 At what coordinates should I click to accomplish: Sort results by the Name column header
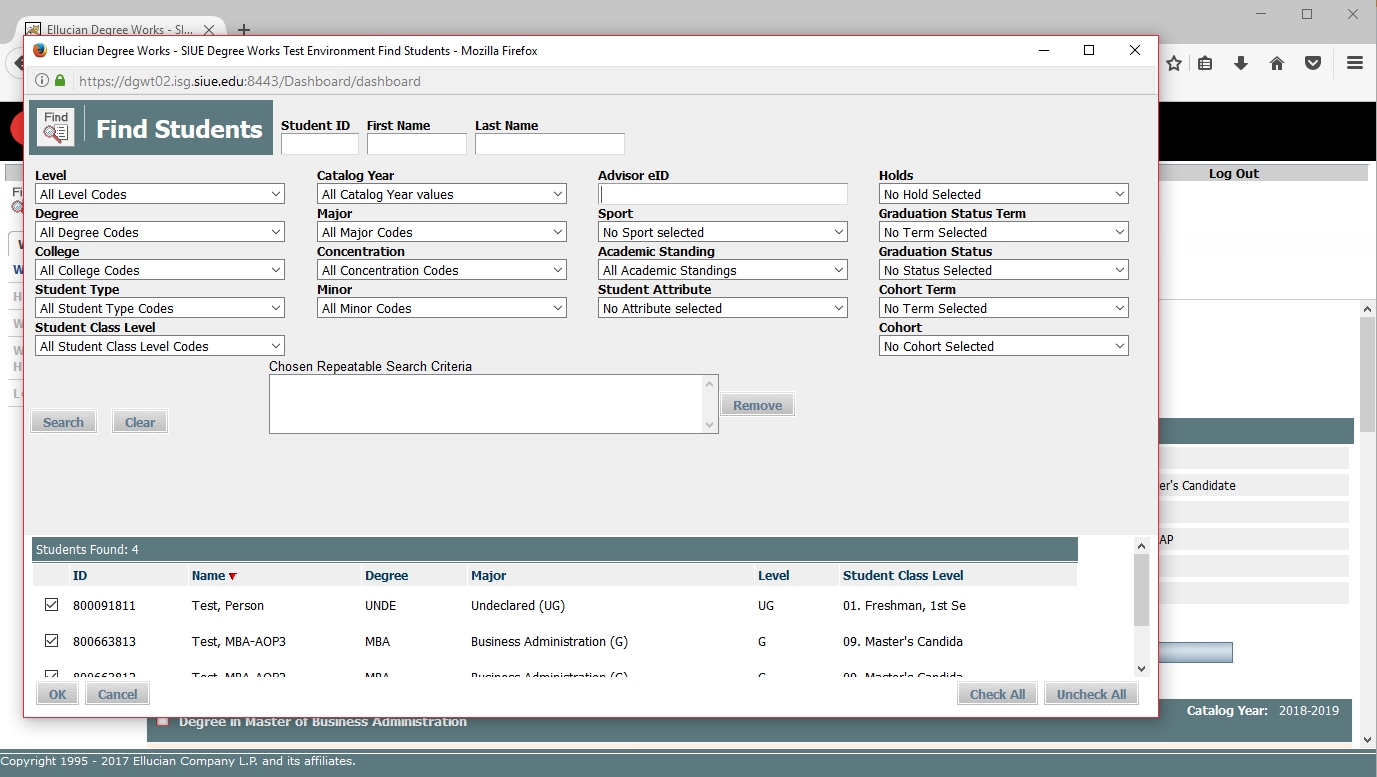coord(209,576)
